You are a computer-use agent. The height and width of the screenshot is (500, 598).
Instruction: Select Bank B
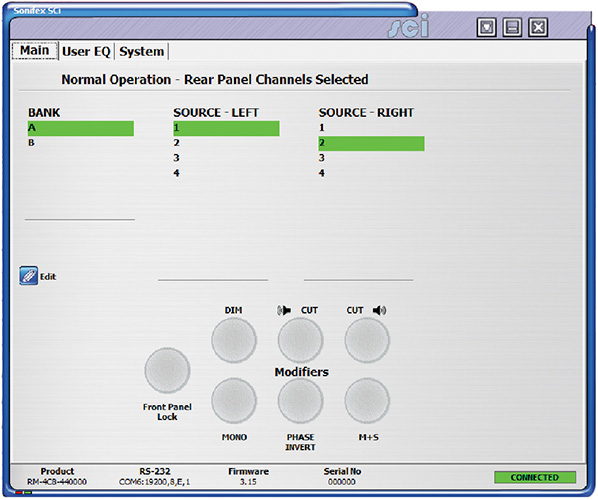pyautogui.click(x=81, y=143)
